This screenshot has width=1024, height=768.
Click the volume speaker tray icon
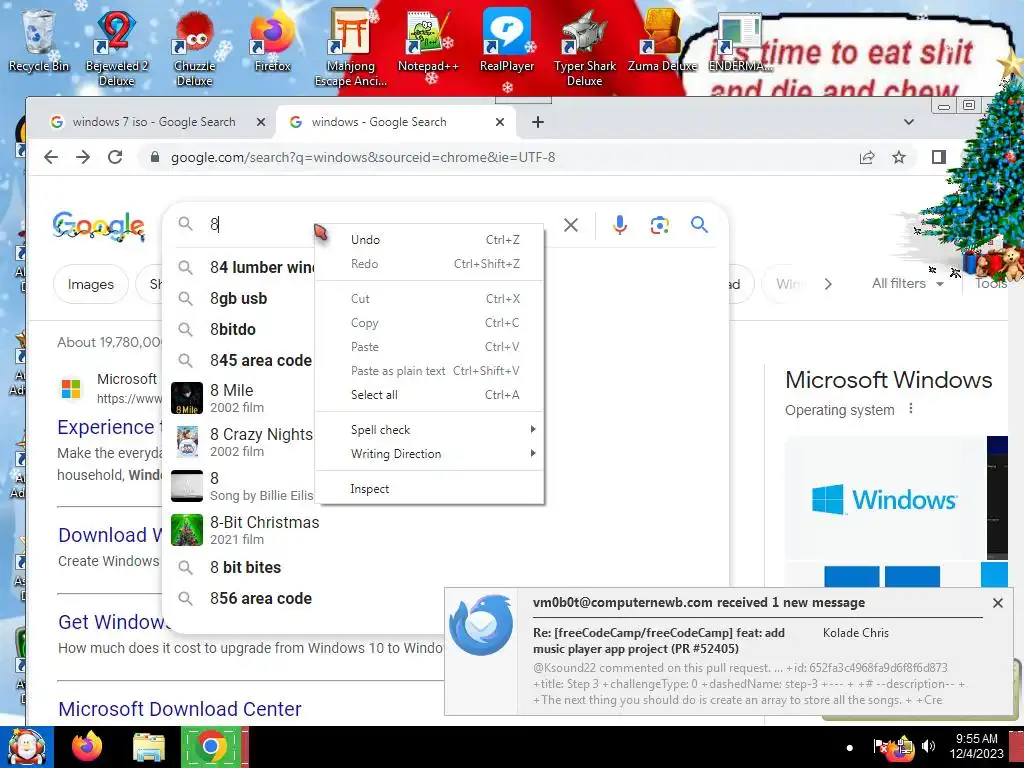tap(927, 746)
